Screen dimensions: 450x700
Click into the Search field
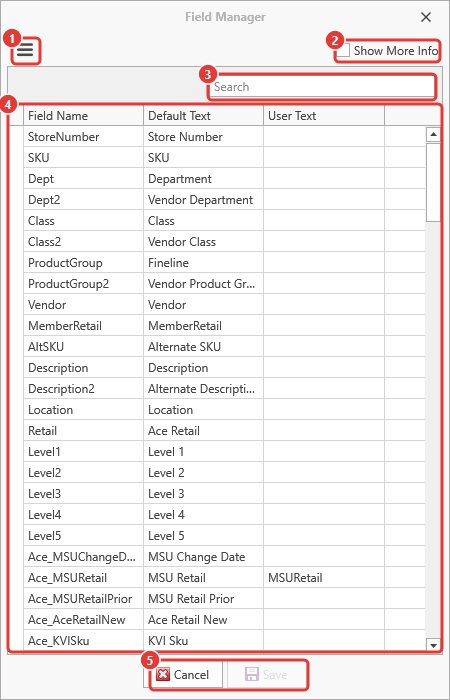point(321,87)
